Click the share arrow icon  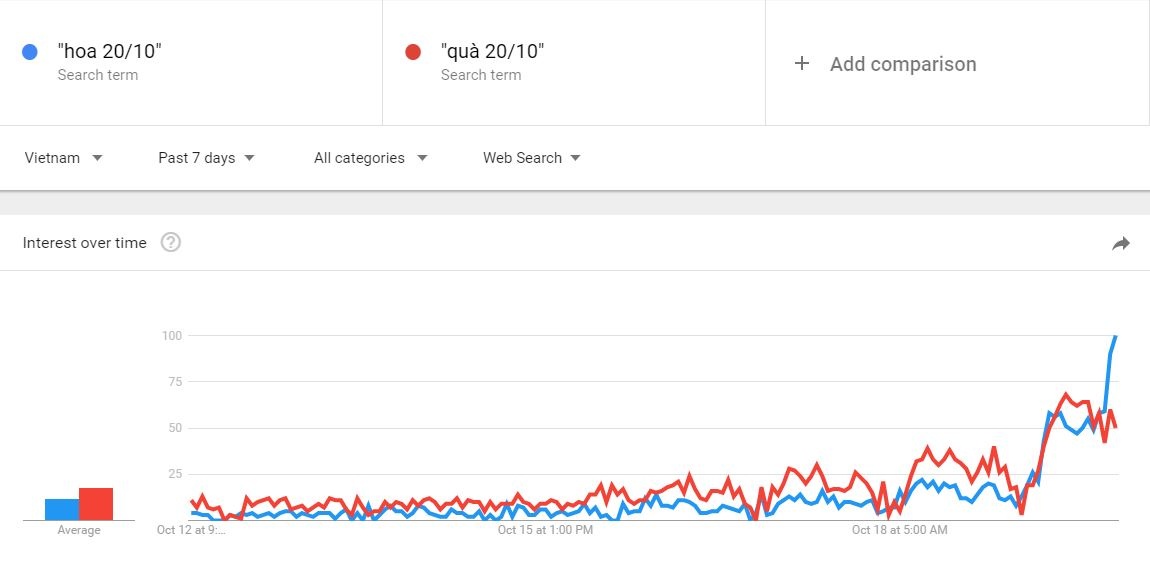[x=1121, y=243]
